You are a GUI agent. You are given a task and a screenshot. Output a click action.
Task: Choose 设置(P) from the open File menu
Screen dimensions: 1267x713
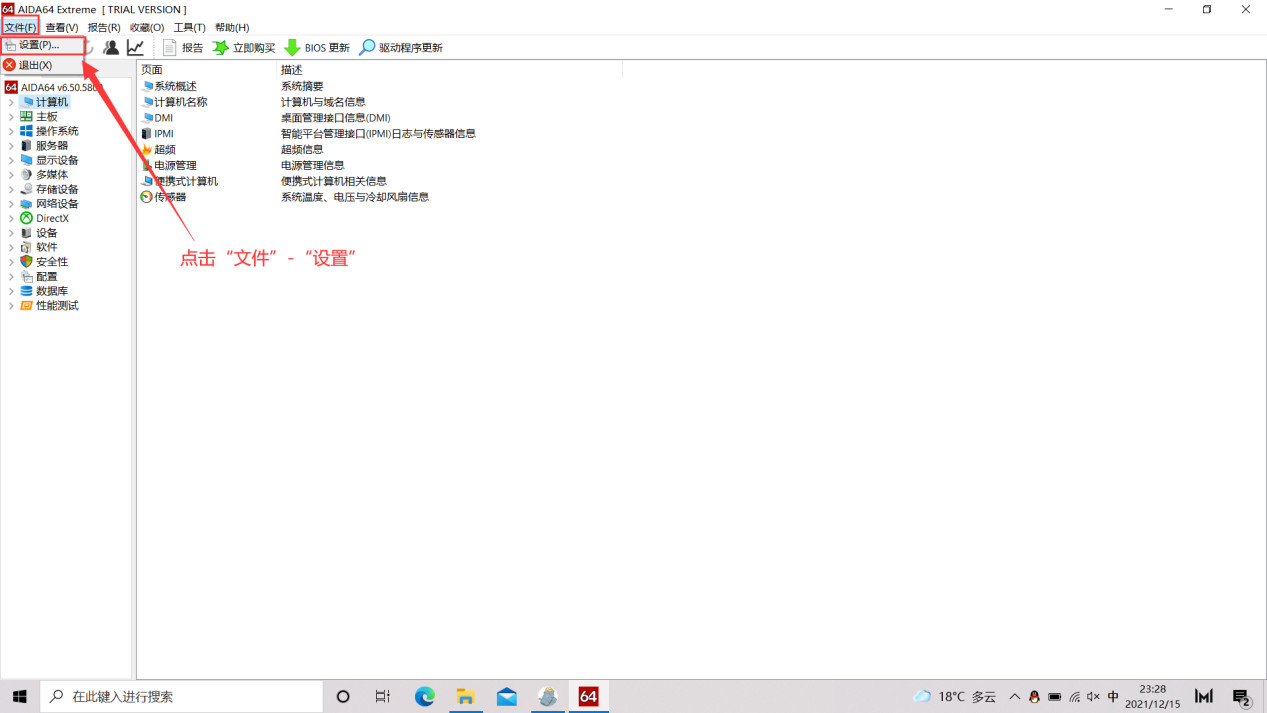[38, 44]
